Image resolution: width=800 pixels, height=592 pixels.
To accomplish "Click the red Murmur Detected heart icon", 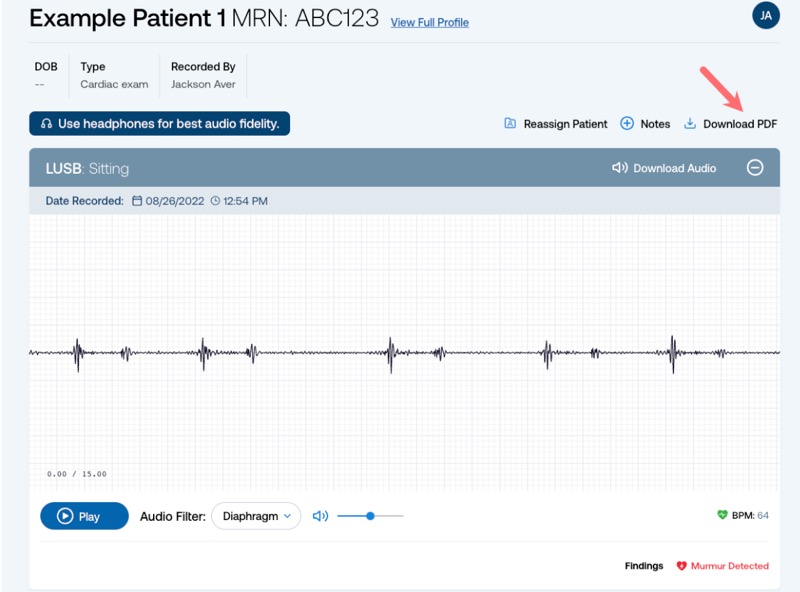I will point(681,565).
